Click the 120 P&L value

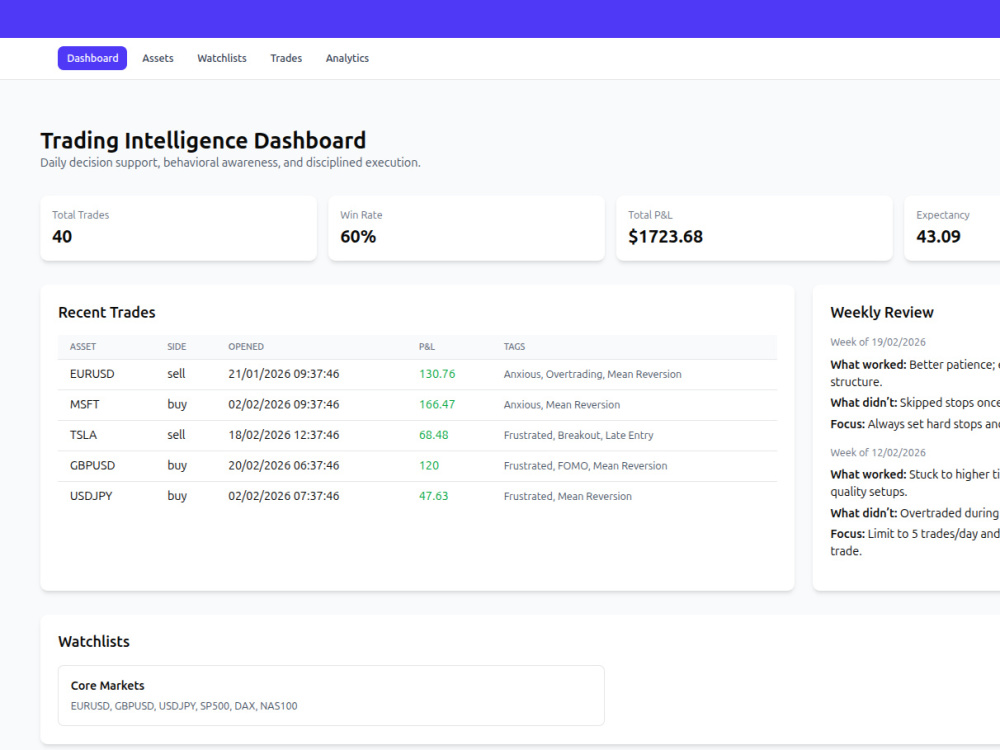(x=429, y=466)
